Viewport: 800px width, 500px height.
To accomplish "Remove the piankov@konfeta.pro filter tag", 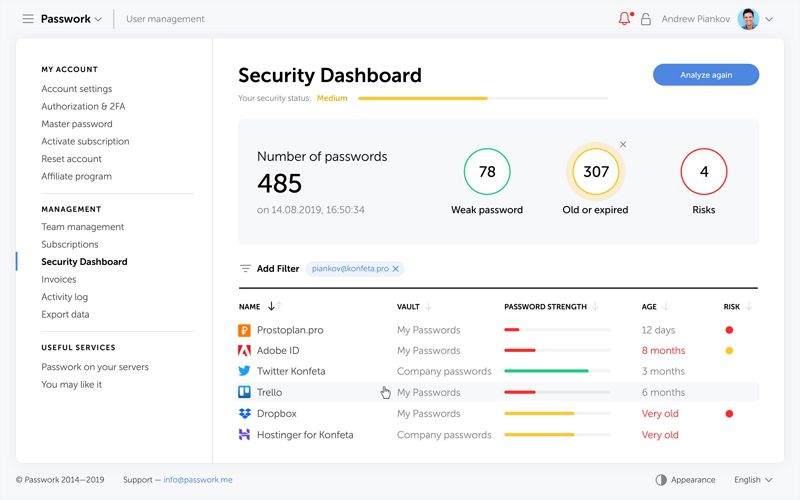I will coord(396,269).
